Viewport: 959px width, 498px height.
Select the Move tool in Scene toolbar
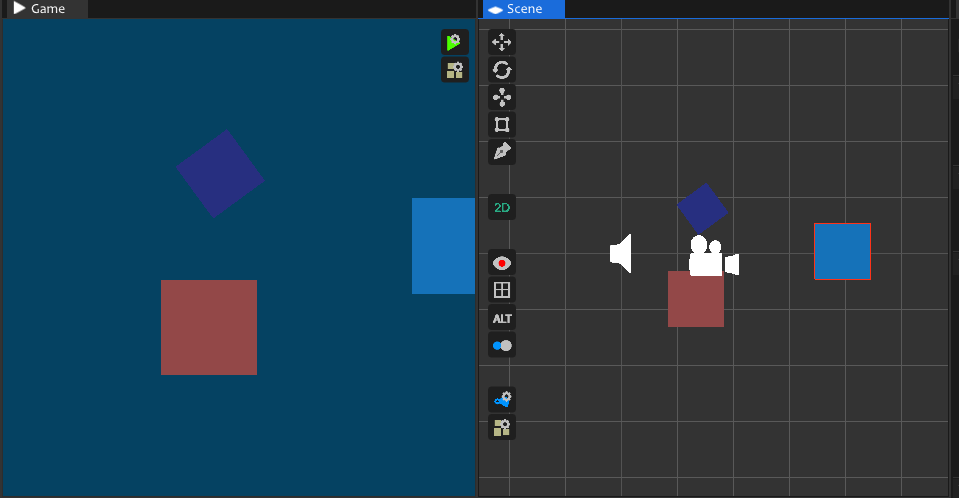pyautogui.click(x=502, y=42)
